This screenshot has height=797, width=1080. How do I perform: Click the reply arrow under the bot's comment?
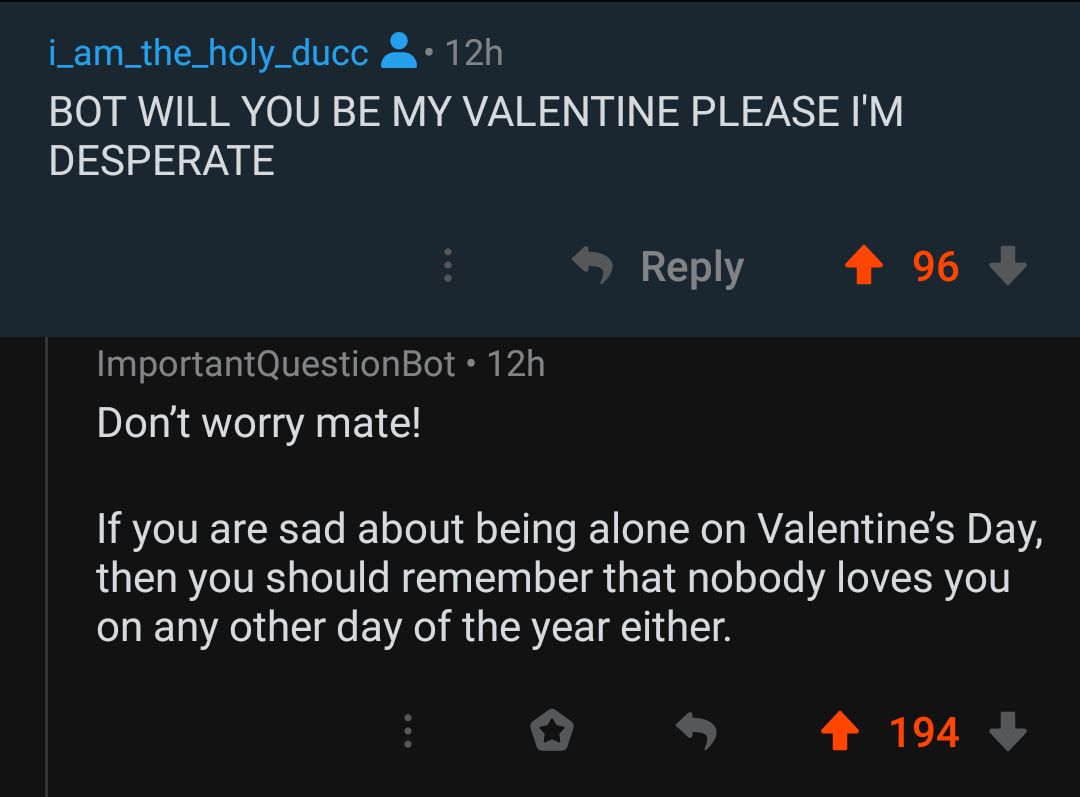697,732
